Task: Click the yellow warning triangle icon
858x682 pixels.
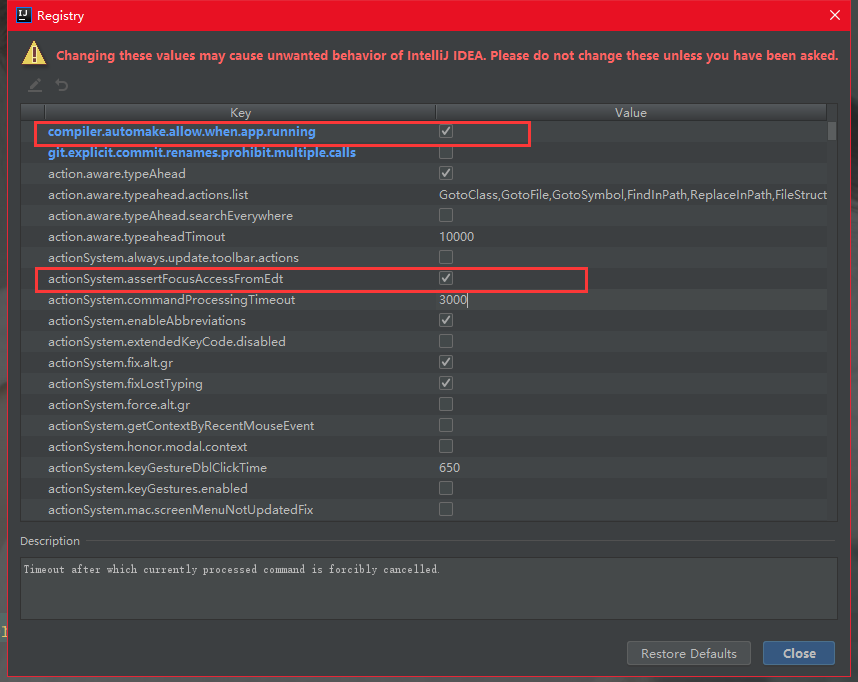Action: point(34,54)
